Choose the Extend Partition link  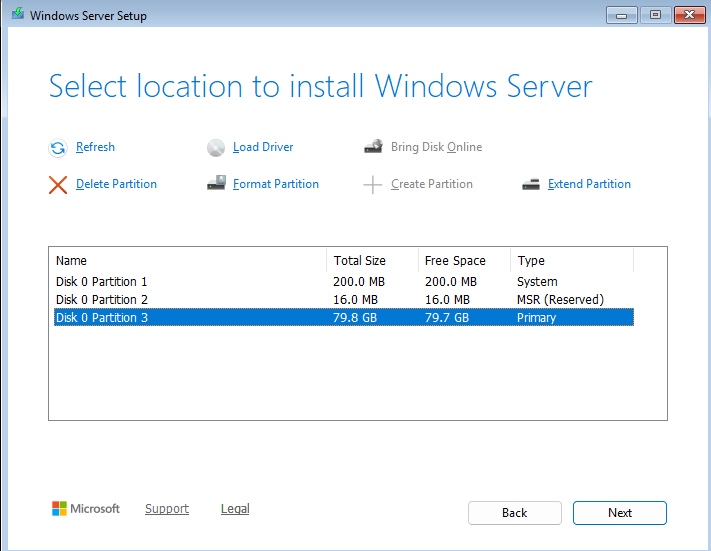coord(589,184)
